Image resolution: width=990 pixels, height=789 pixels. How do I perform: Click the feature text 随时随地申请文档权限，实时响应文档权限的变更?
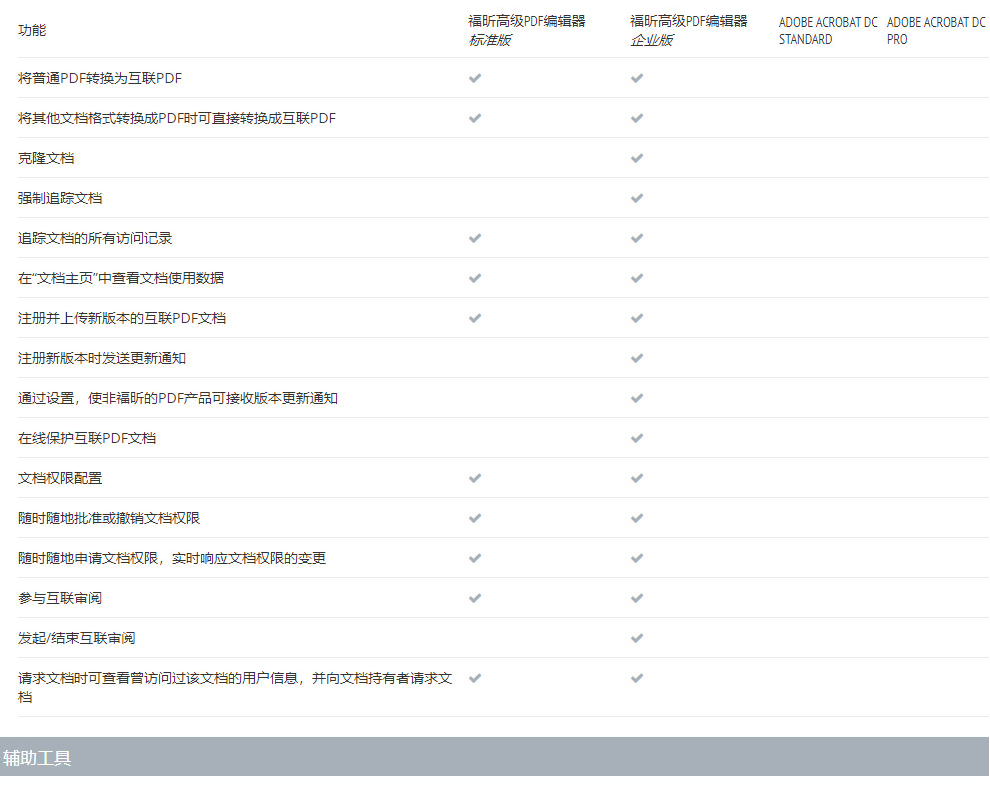pyautogui.click(x=172, y=558)
